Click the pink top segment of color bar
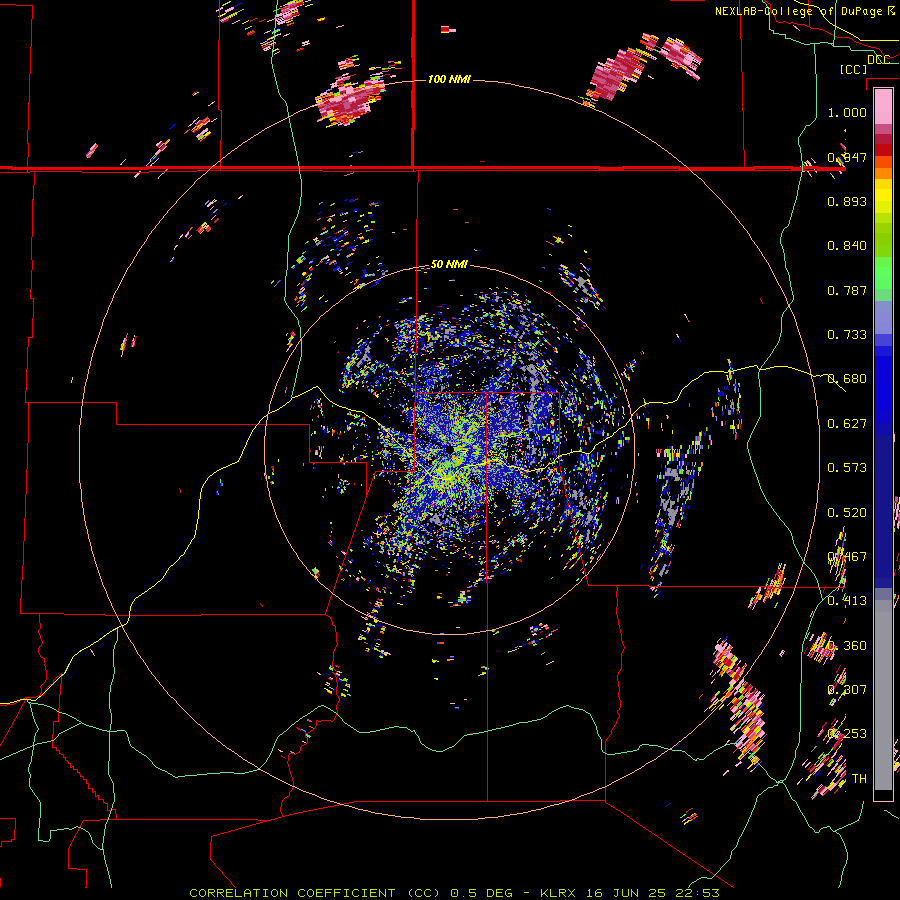 [883, 107]
